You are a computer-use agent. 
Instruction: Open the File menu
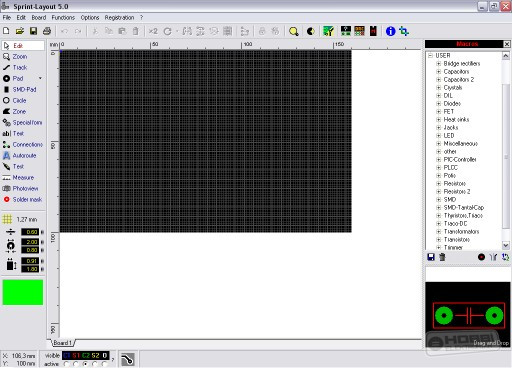coord(7,18)
